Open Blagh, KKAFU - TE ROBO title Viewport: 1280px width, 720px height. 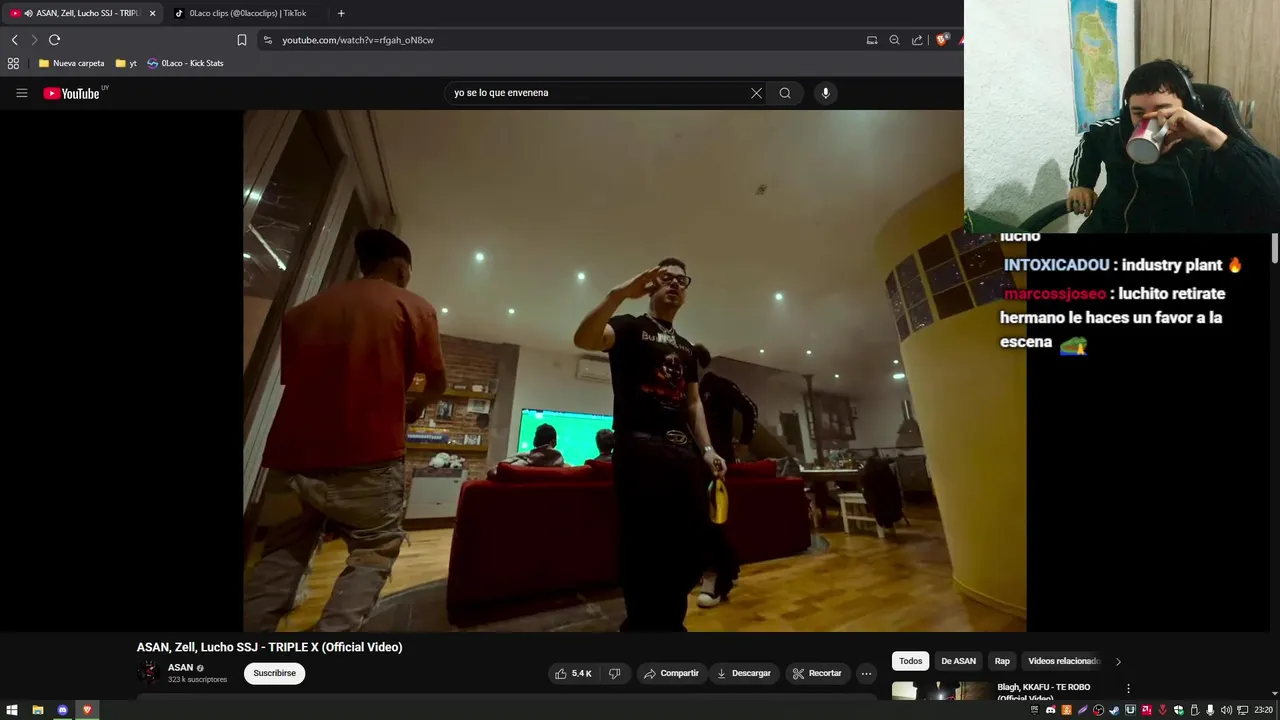pyautogui.click(x=1045, y=692)
